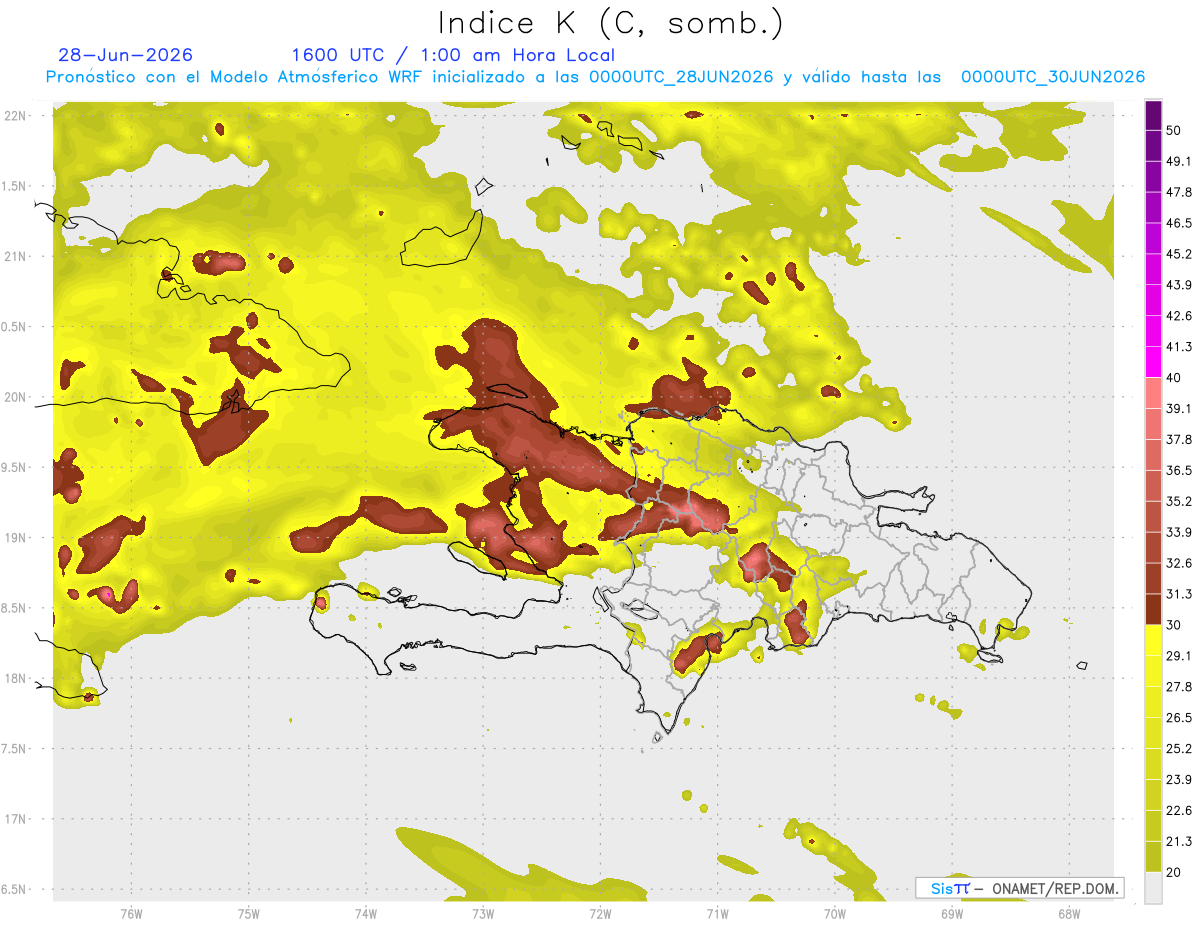Viewport: 1200px width, 927px height.
Task: Click the '20N' latitude axis label
Action: pyautogui.click(x=16, y=397)
